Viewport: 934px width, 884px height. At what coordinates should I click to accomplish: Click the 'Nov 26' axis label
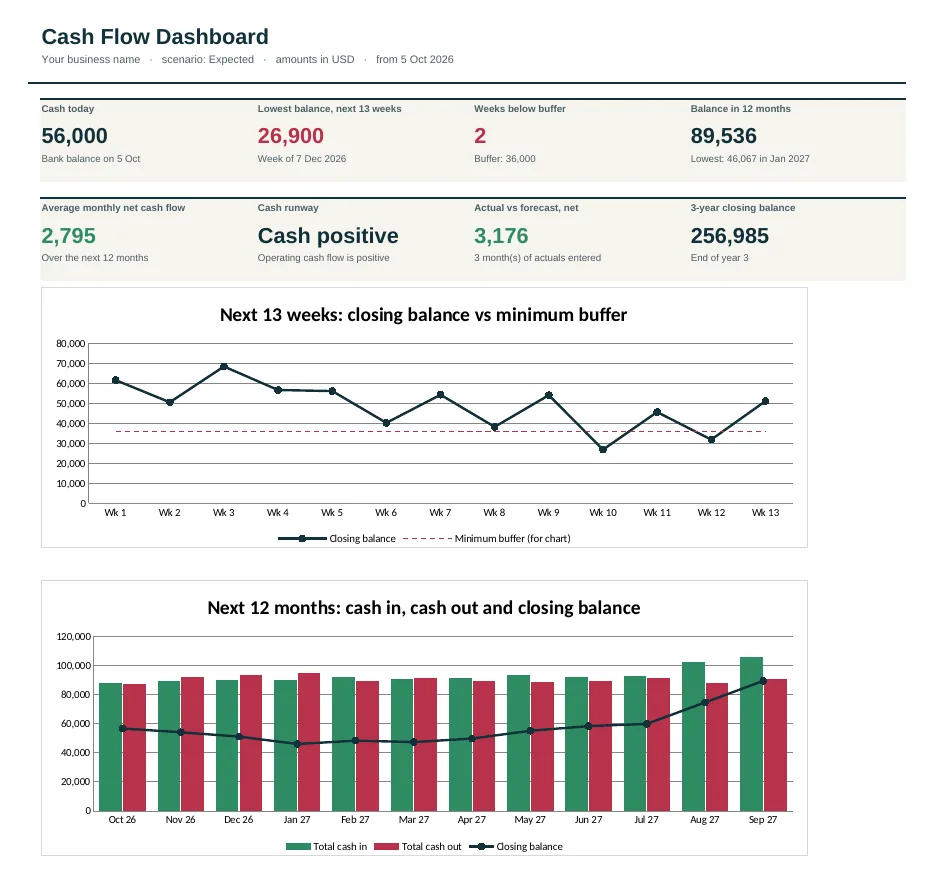click(180, 820)
